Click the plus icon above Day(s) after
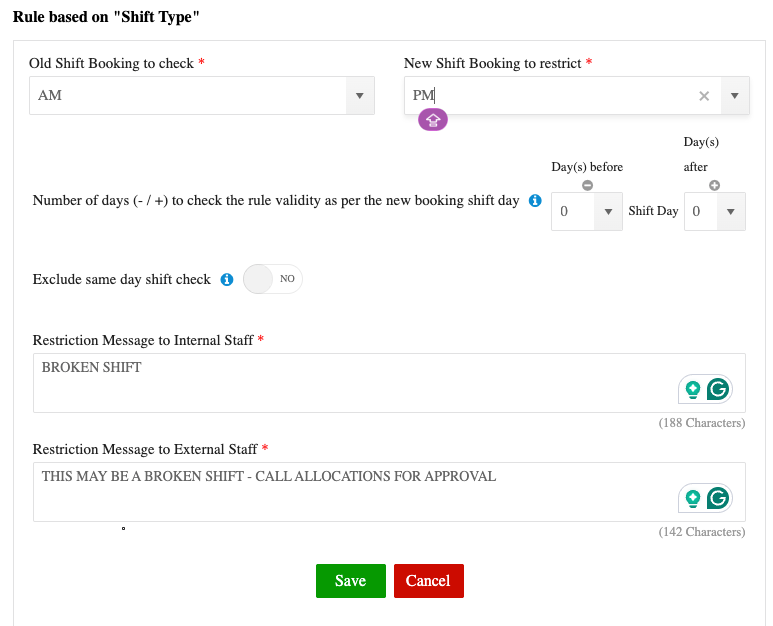Viewport: 773px width, 626px height. tap(714, 185)
